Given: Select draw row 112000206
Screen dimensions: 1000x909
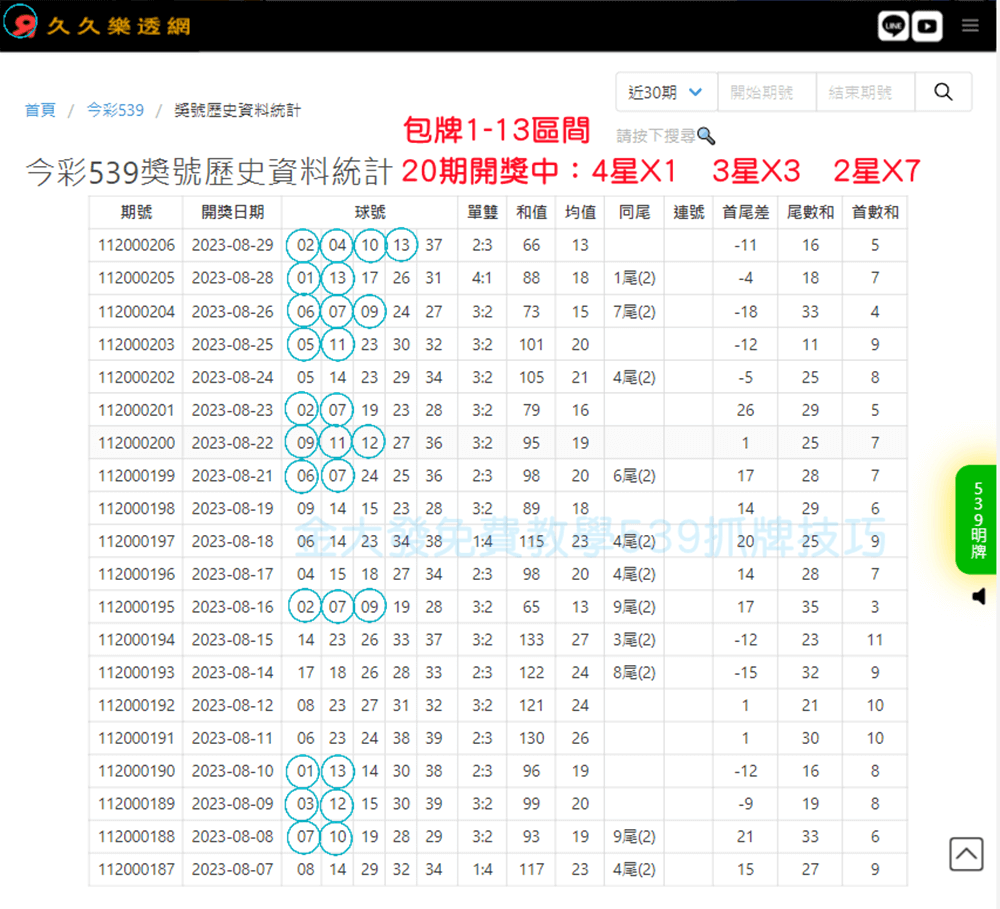Looking at the screenshot, I should pyautogui.click(x=136, y=245).
